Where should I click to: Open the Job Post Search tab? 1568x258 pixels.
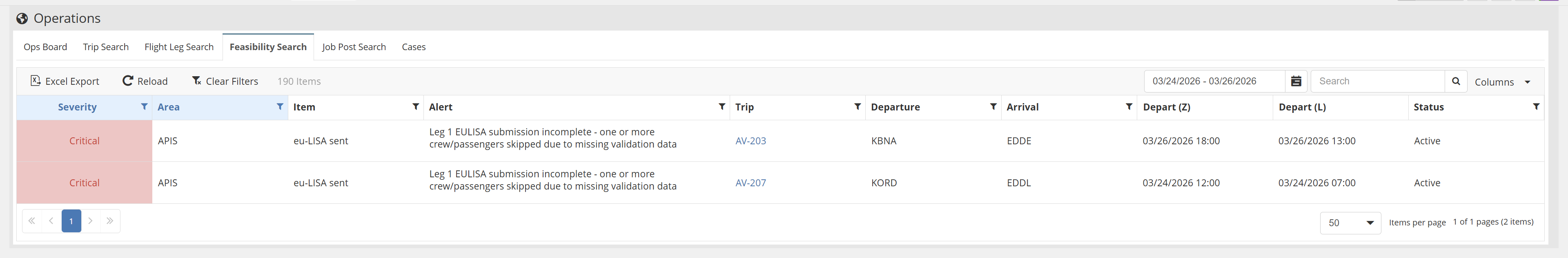354,47
